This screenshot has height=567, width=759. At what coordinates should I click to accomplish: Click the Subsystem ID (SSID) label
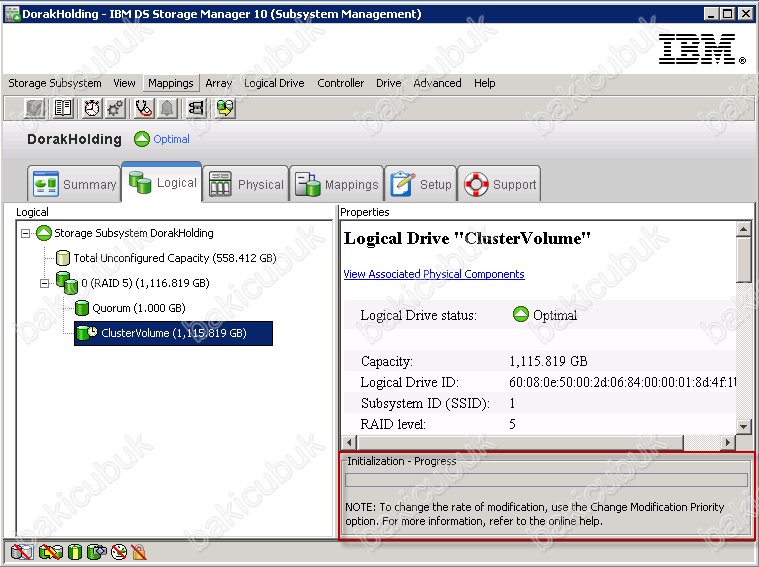pyautogui.click(x=425, y=403)
